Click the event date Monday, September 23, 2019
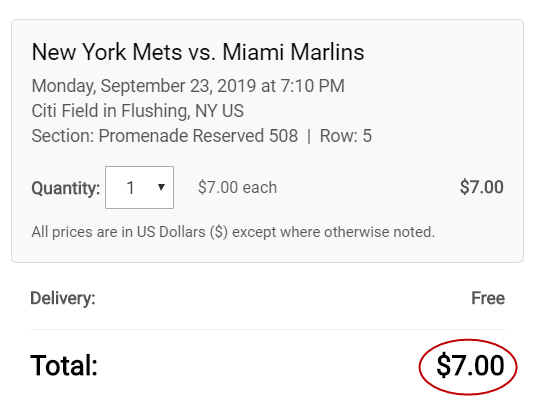 144,86
